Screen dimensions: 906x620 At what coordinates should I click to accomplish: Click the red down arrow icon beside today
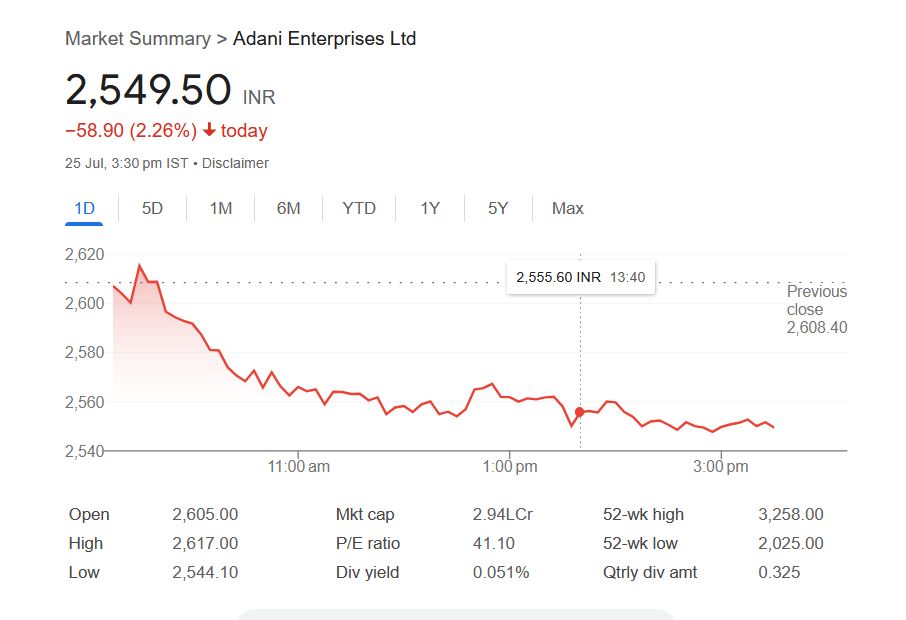pyautogui.click(x=209, y=130)
